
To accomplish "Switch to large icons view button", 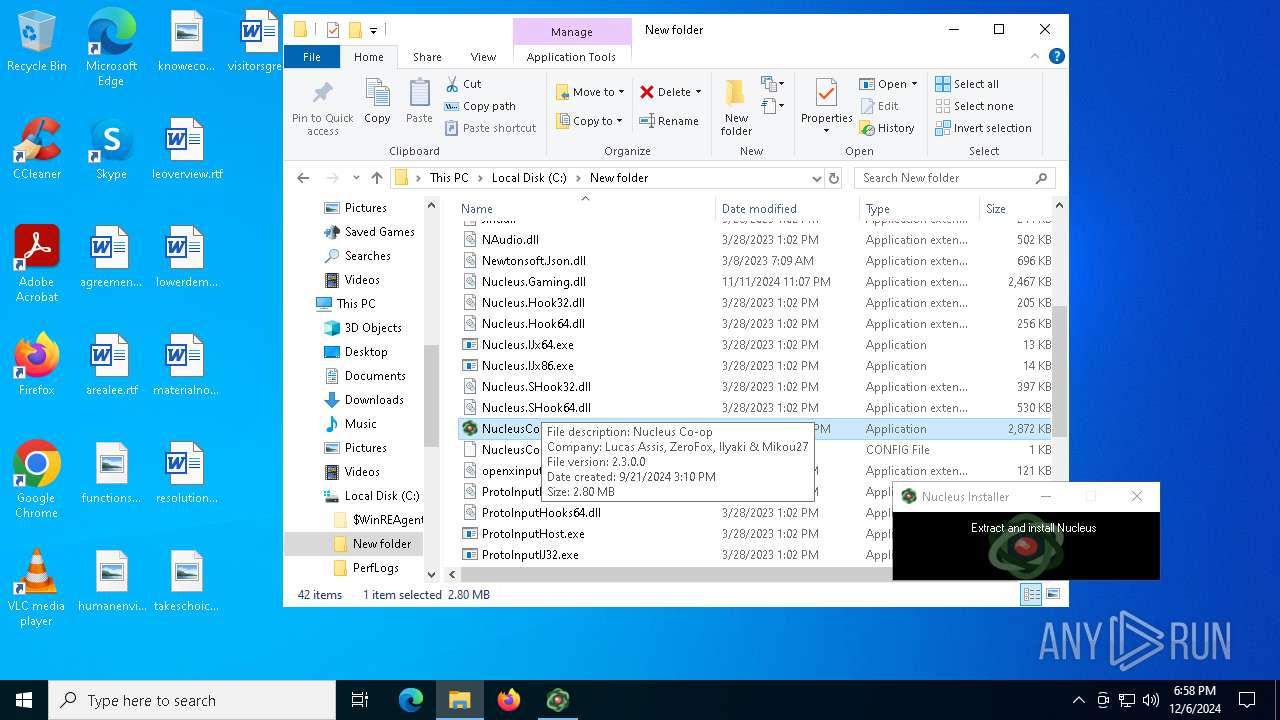I will click(1052, 594).
